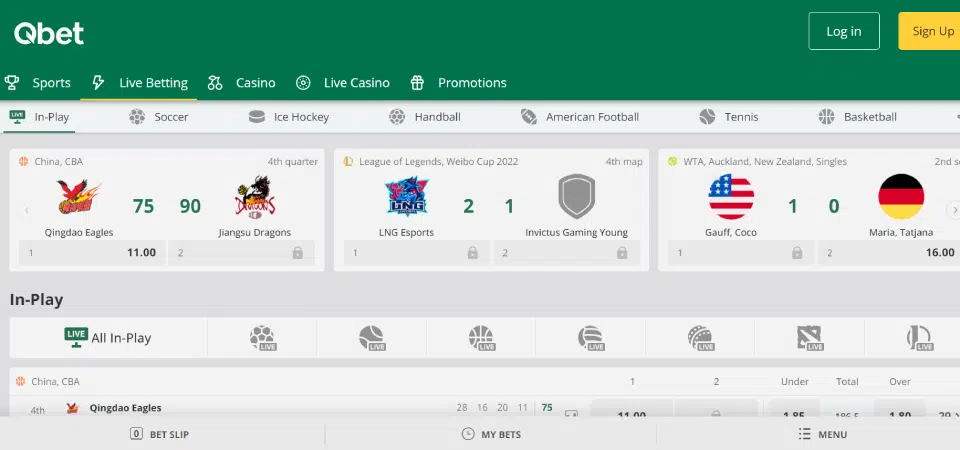Click the locked Jiangsu Dragons odds button
Image resolution: width=960 pixels, height=450 pixels.
[x=241, y=252]
